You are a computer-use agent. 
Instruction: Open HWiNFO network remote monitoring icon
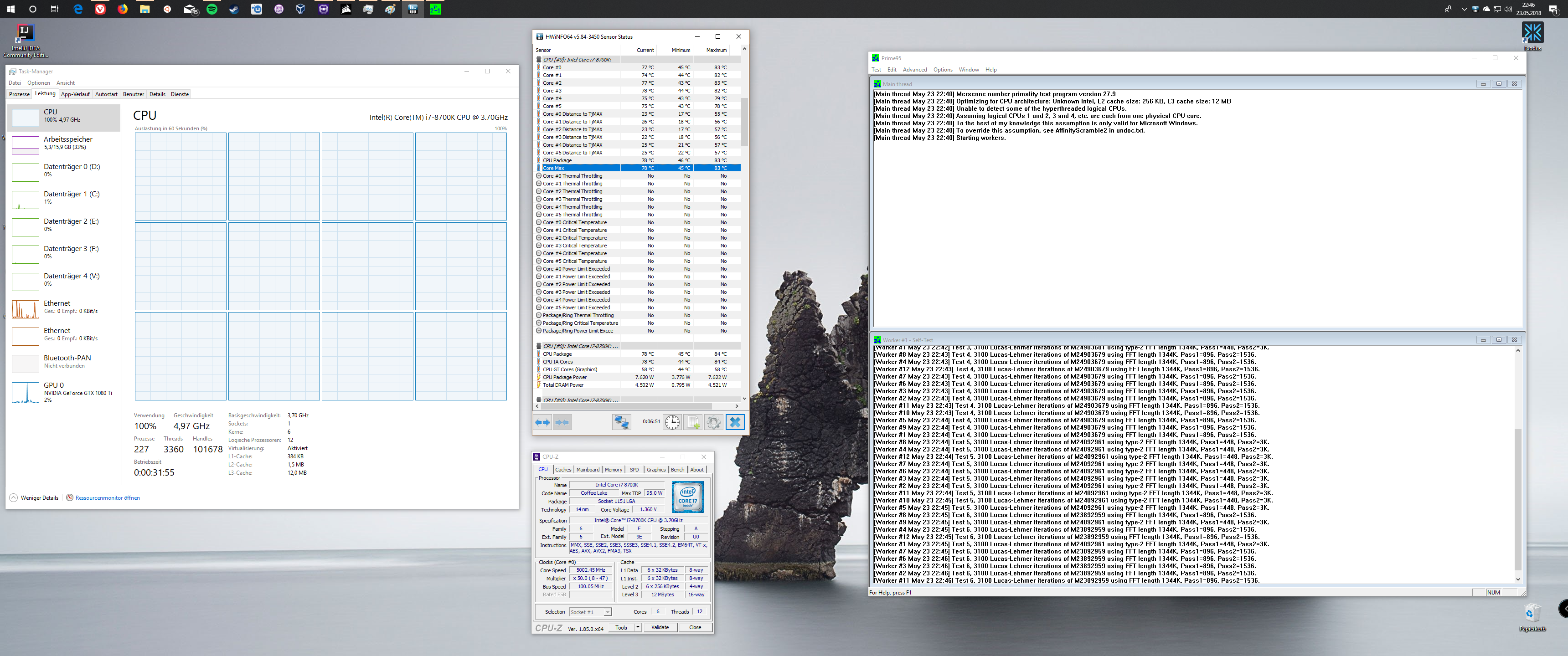(621, 422)
